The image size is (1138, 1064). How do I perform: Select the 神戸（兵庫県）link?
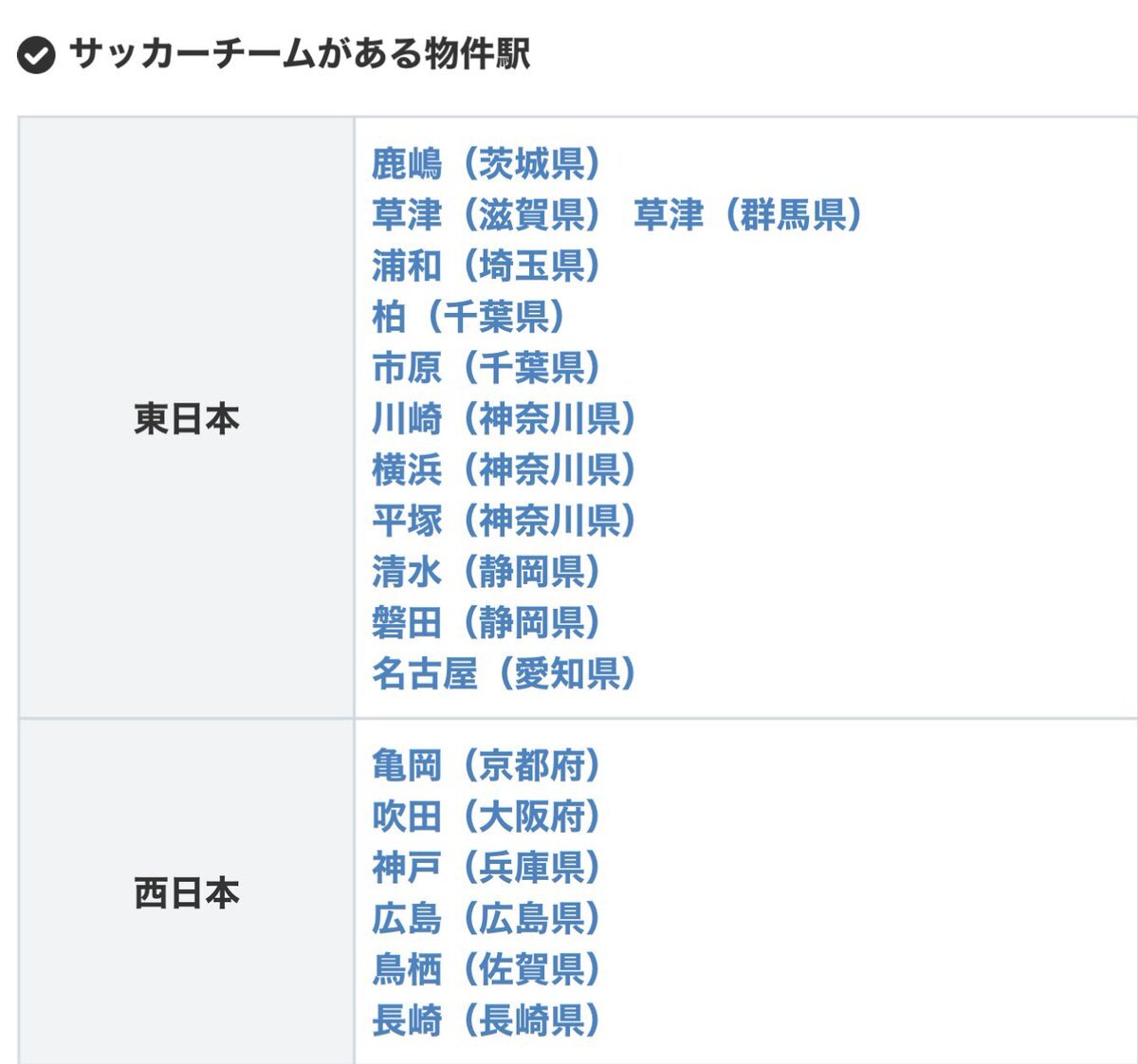486,868
